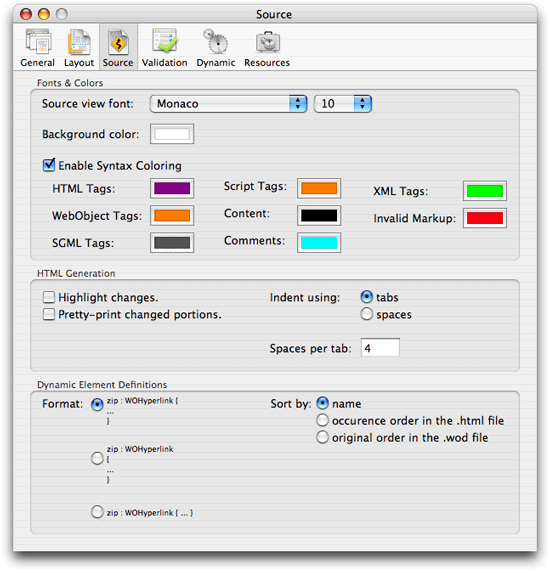Enable Highlight changes checkbox
The width and height of the screenshot is (550, 573).
point(49,297)
